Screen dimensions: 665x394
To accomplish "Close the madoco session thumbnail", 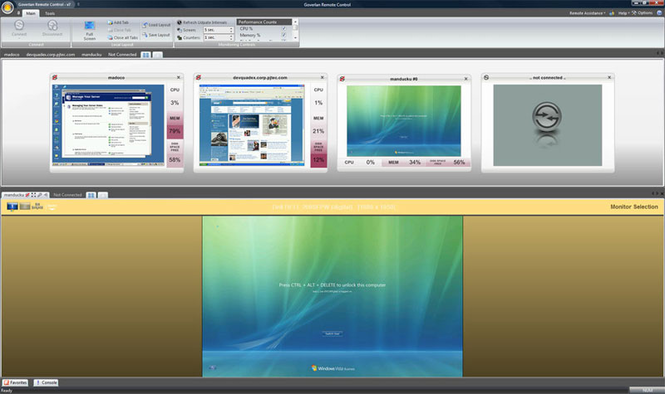I will point(179,77).
